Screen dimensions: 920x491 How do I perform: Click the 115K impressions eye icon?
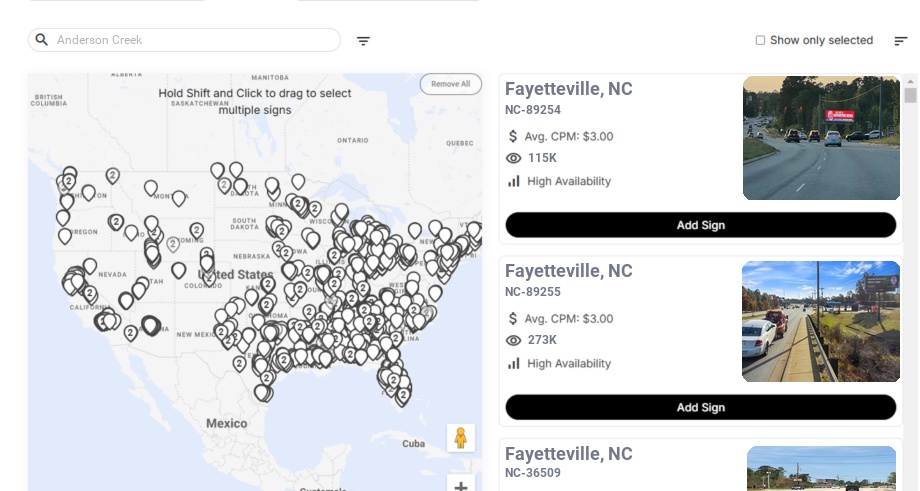click(x=514, y=158)
